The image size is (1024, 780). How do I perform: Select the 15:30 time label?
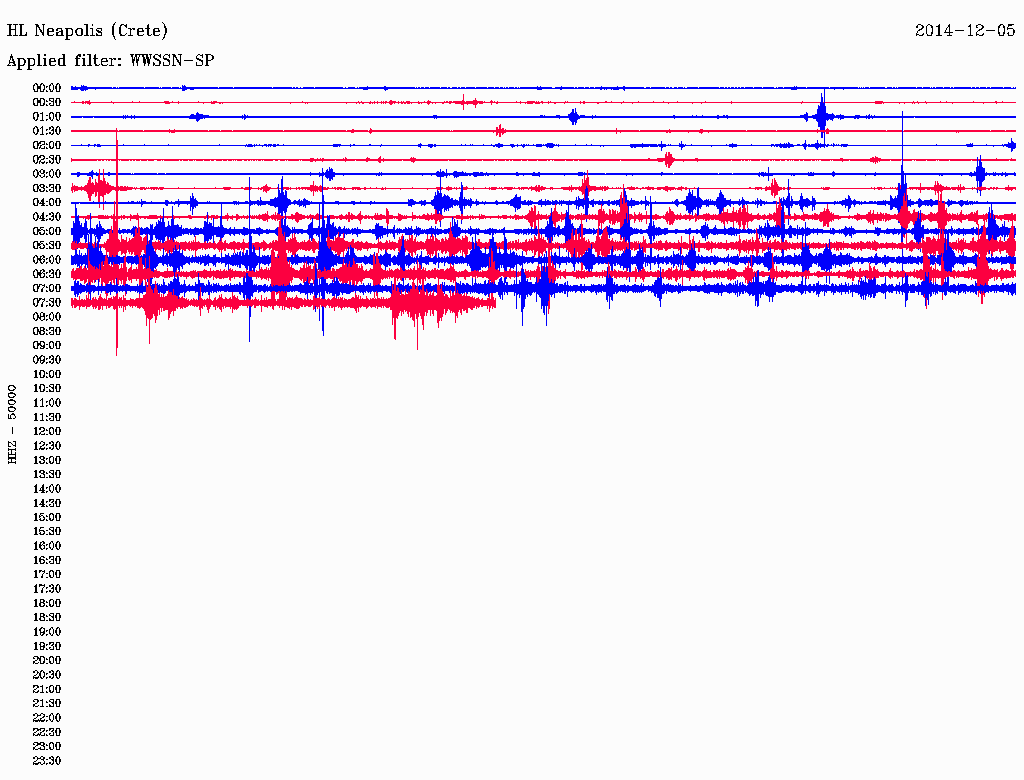(47, 531)
